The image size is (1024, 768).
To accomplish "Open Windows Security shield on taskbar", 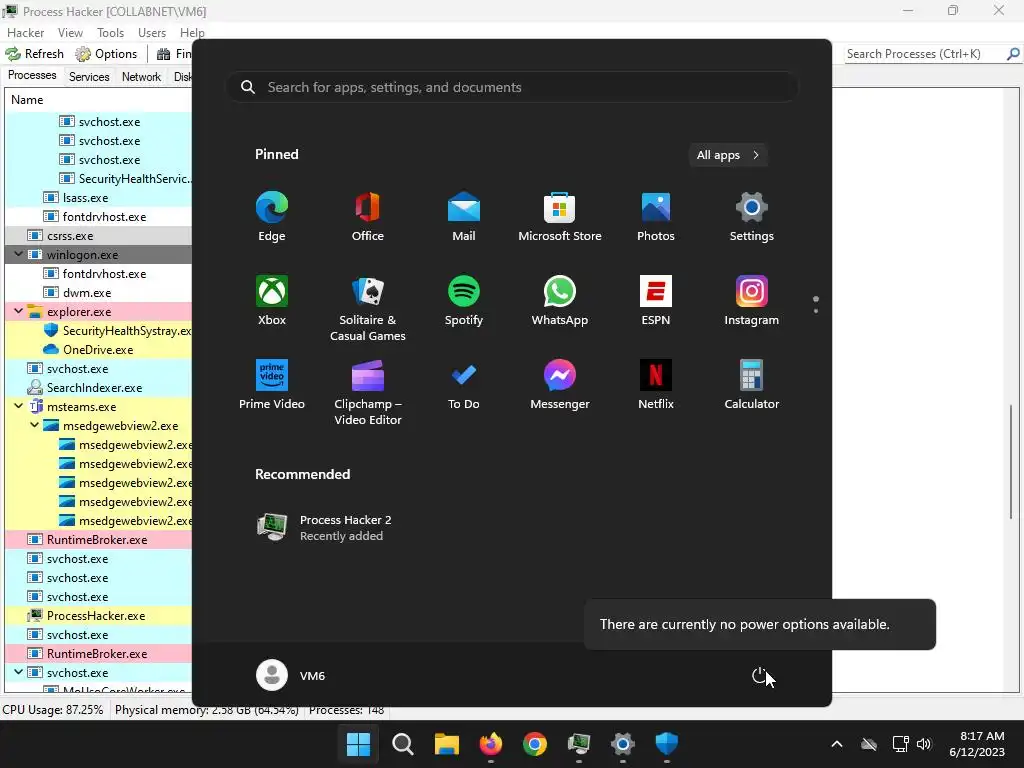I will tap(666, 744).
